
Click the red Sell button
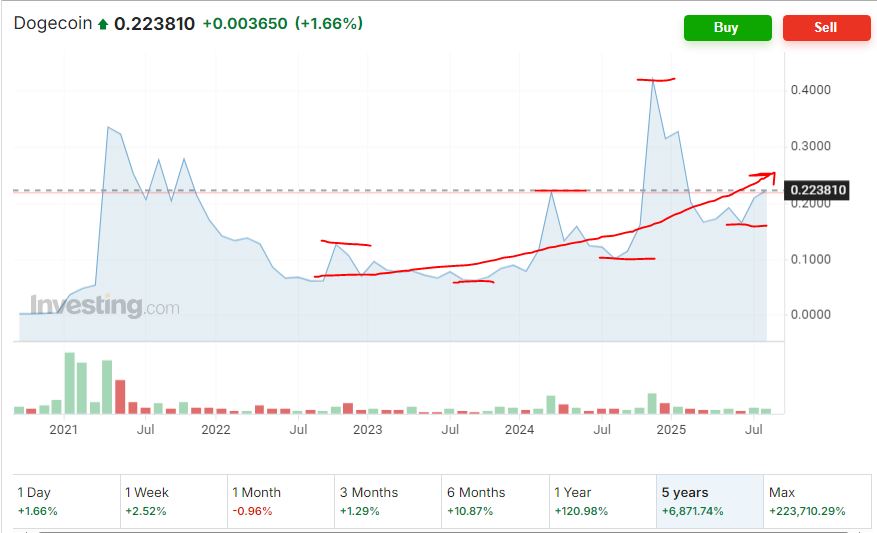pos(826,27)
